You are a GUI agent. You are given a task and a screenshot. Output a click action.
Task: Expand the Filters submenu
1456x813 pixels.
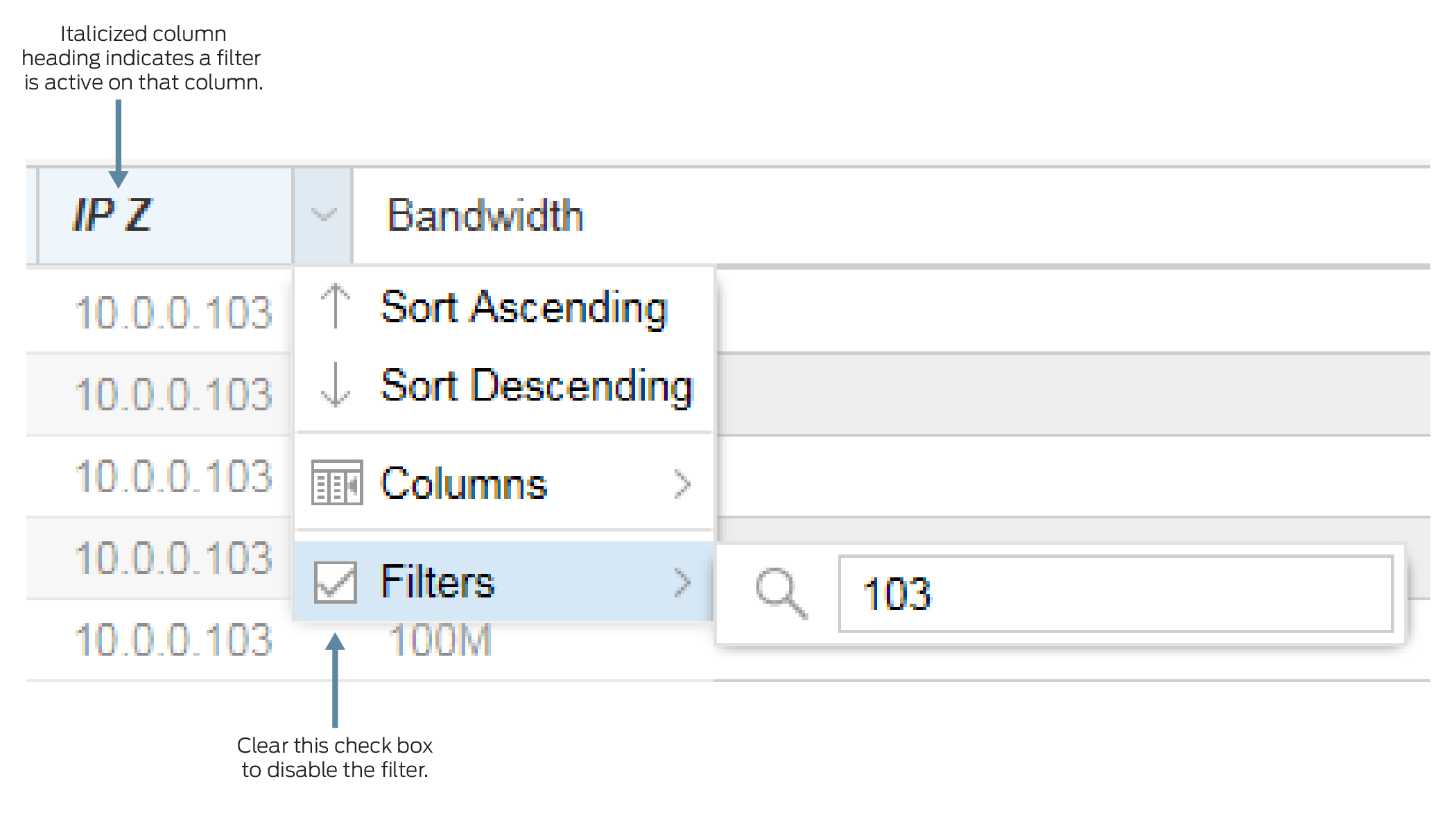[437, 583]
